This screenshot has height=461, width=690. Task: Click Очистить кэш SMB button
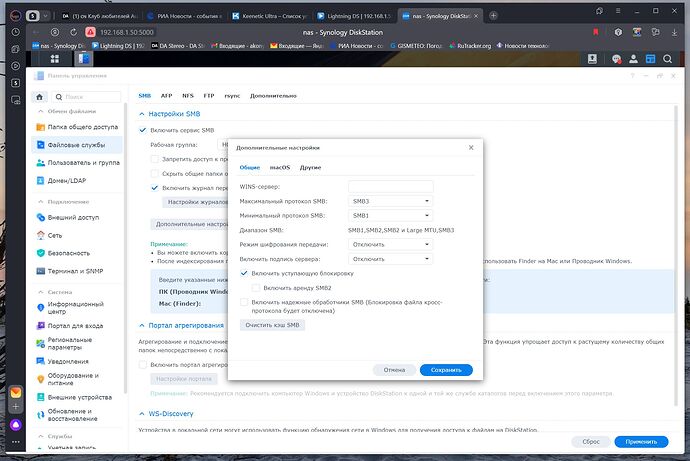coord(272,325)
